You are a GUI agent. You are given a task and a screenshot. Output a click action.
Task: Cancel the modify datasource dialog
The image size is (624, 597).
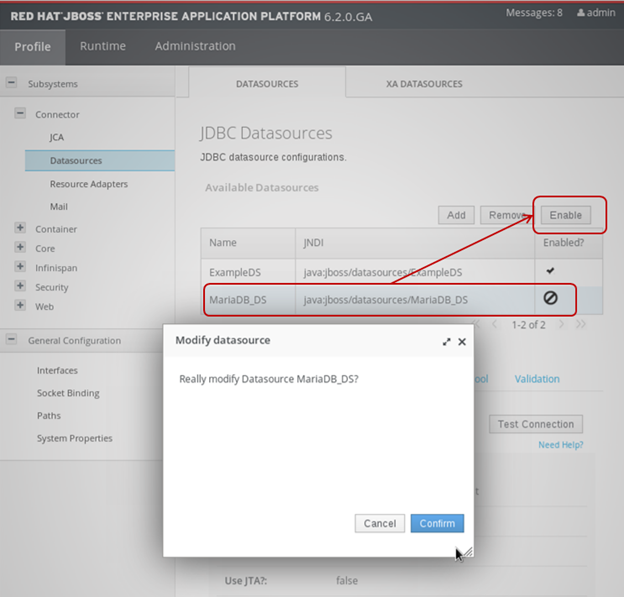[379, 523]
